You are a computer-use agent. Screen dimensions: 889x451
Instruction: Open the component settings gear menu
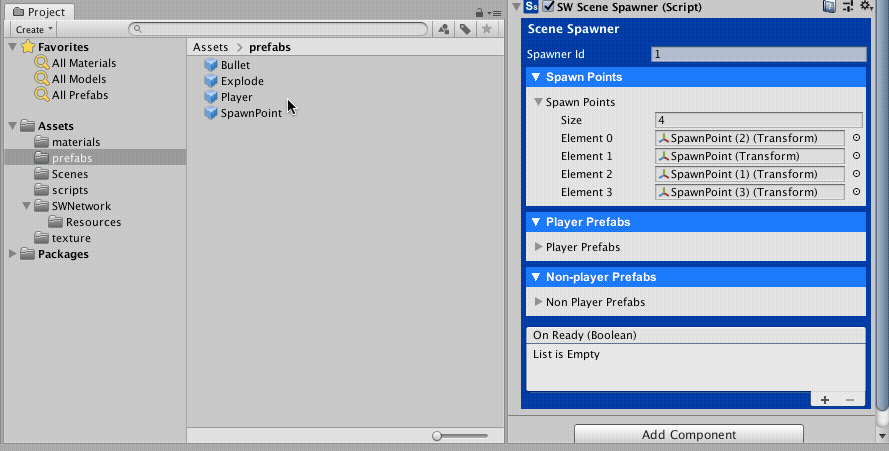coord(866,7)
